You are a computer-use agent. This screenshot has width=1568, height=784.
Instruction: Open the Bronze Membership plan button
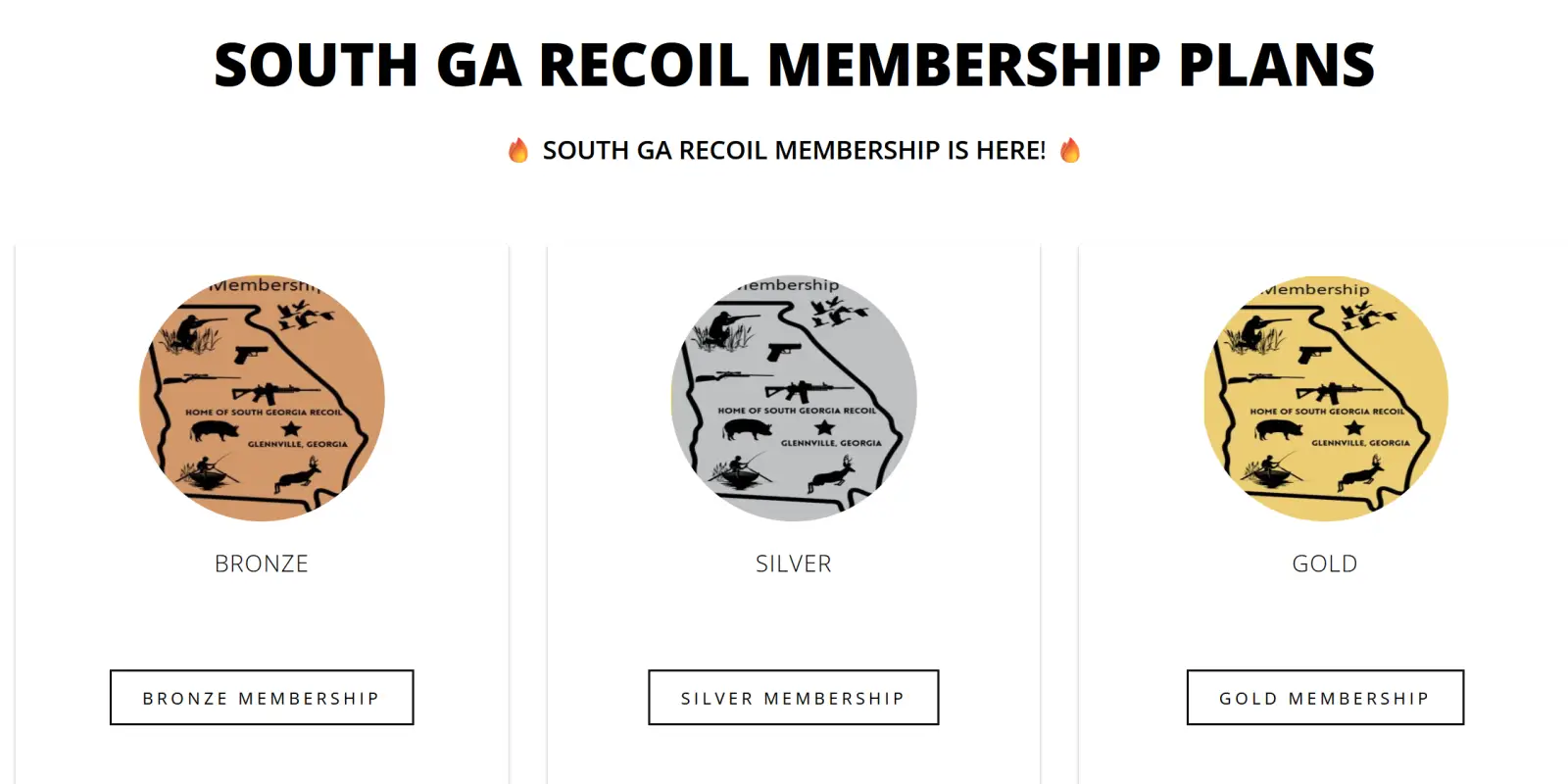tap(262, 698)
